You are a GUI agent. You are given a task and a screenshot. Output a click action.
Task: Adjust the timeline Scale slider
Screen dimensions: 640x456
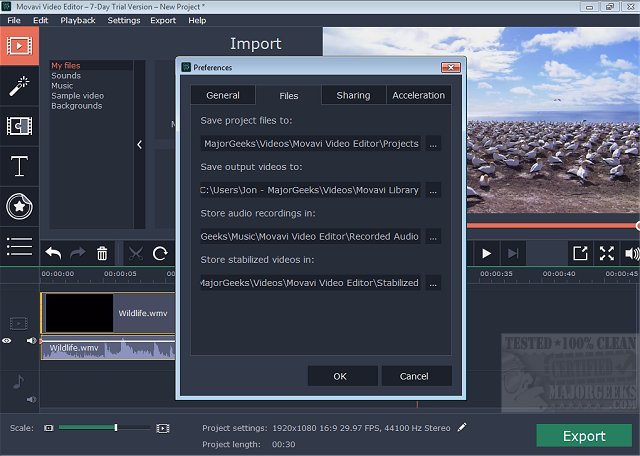coord(116,428)
